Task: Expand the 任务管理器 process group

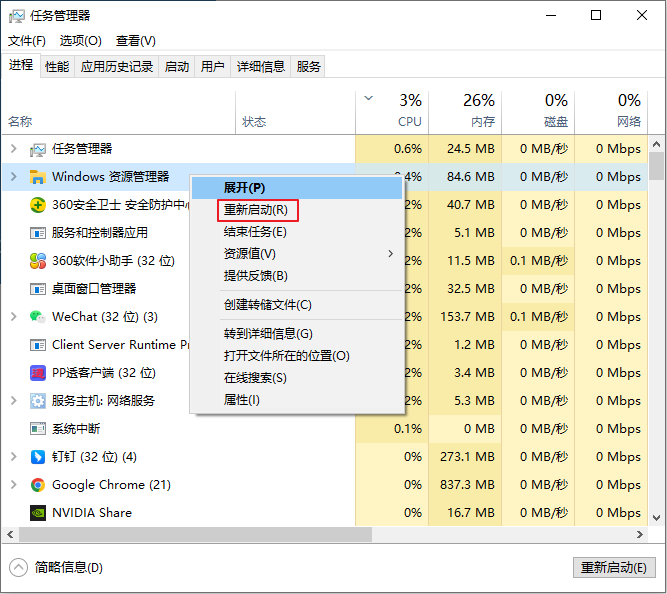Action: (x=14, y=148)
